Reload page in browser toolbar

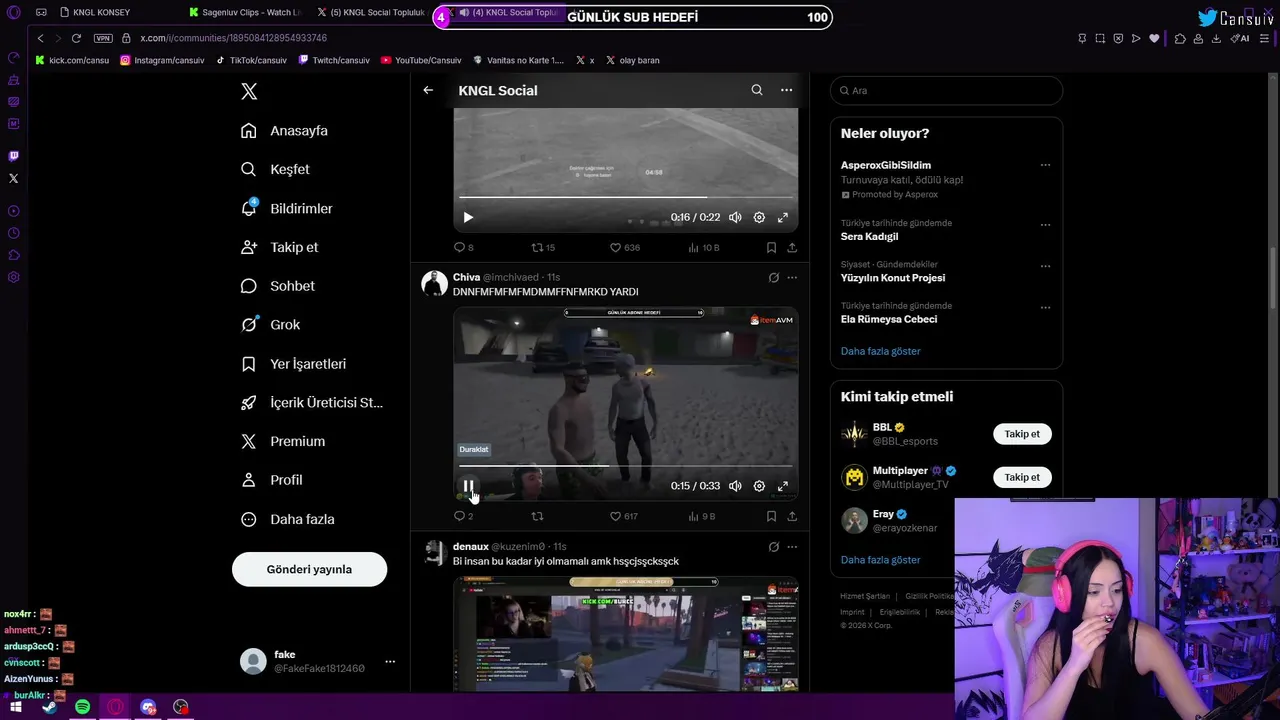76,38
